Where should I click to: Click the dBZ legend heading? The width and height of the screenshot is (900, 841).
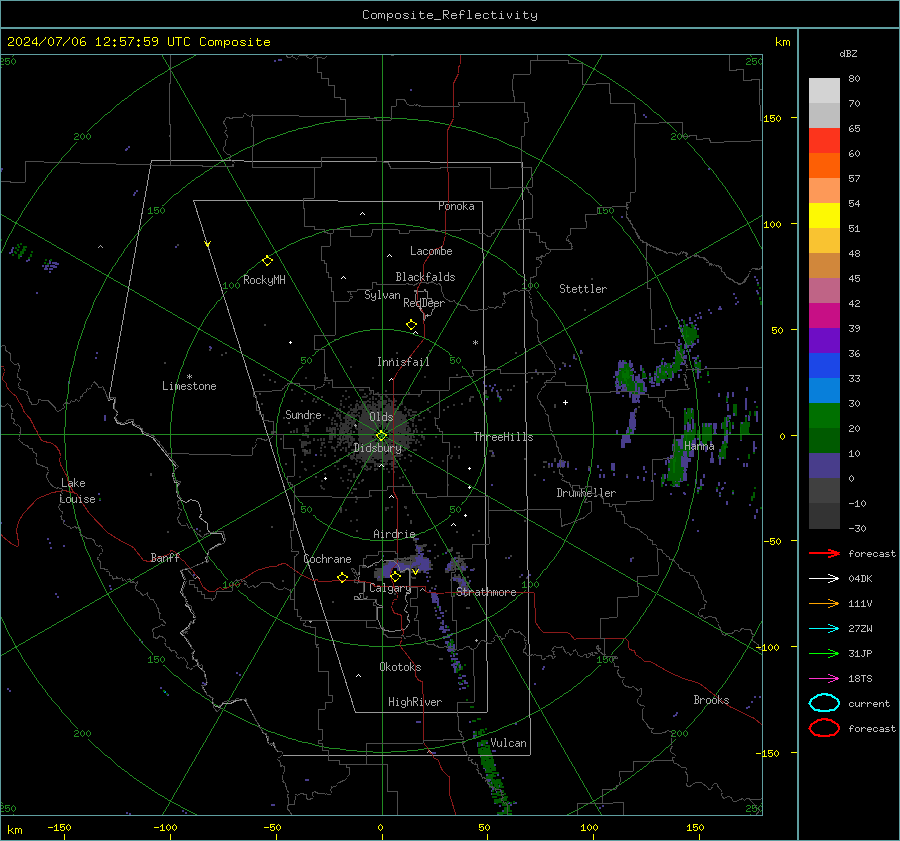click(848, 53)
